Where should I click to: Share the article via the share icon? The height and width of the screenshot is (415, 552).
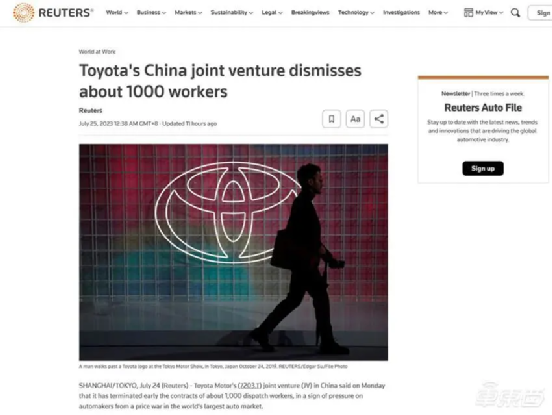click(x=379, y=119)
